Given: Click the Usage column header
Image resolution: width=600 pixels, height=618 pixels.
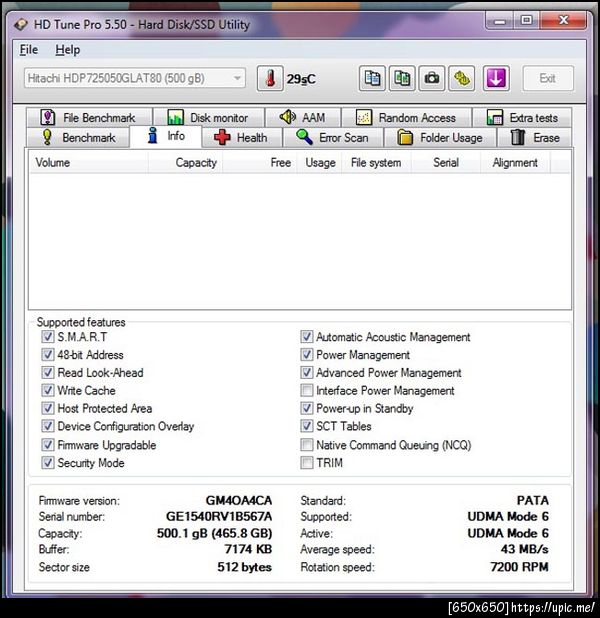Looking at the screenshot, I should pos(320,163).
